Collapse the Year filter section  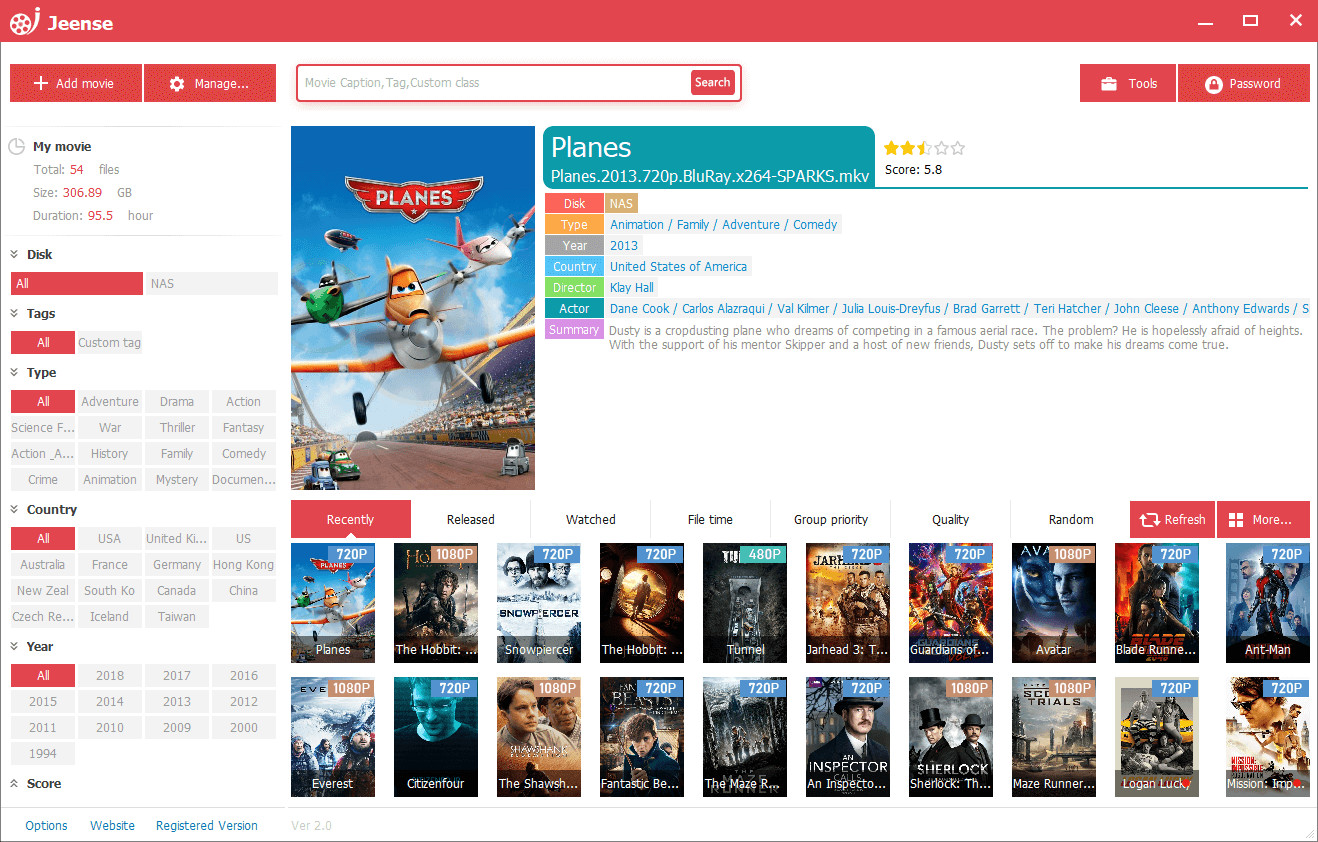click(x=16, y=646)
